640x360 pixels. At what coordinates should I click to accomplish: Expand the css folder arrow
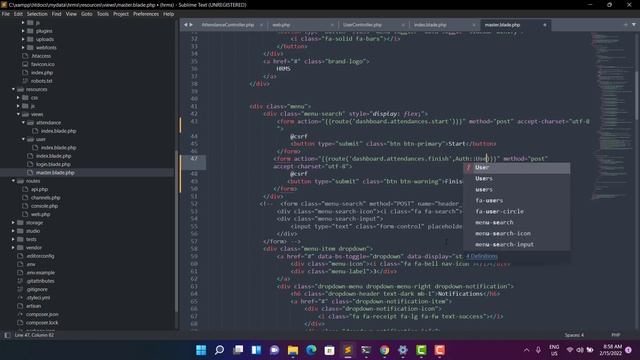point(18,98)
